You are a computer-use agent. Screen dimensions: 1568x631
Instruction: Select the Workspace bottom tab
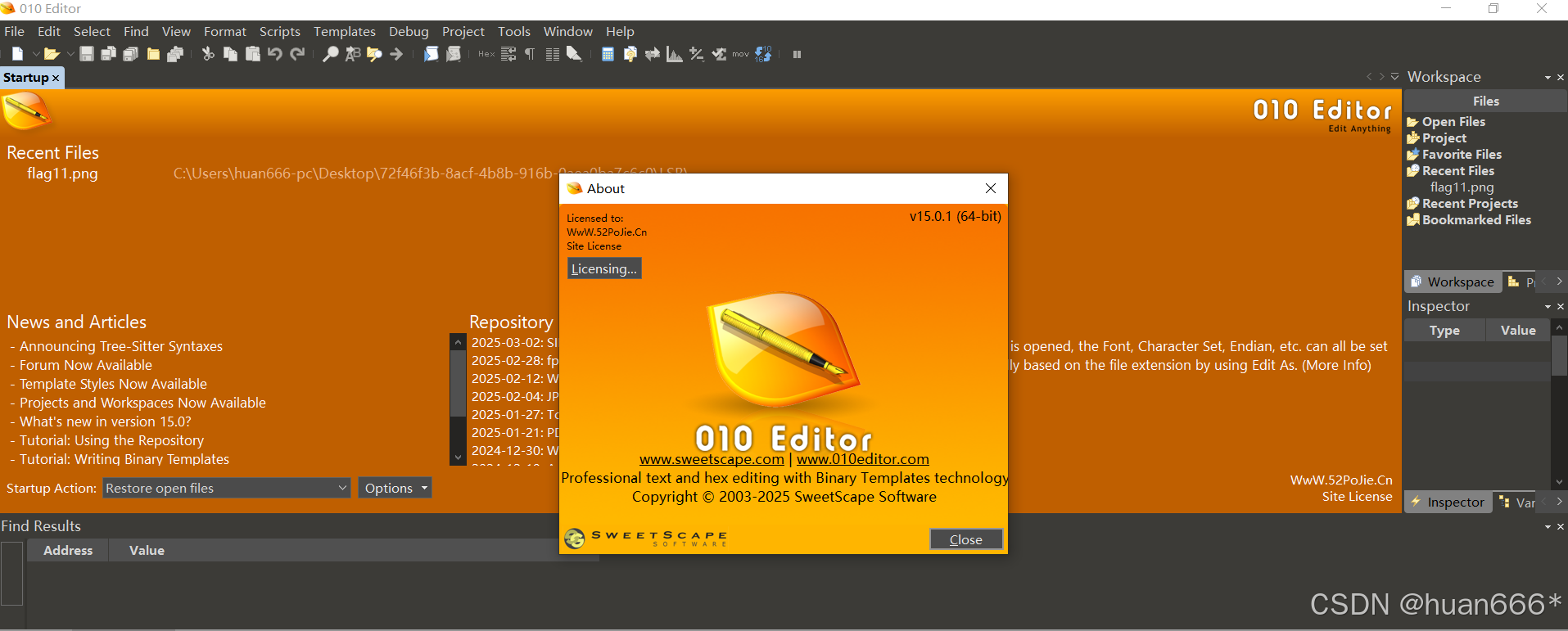click(1453, 282)
